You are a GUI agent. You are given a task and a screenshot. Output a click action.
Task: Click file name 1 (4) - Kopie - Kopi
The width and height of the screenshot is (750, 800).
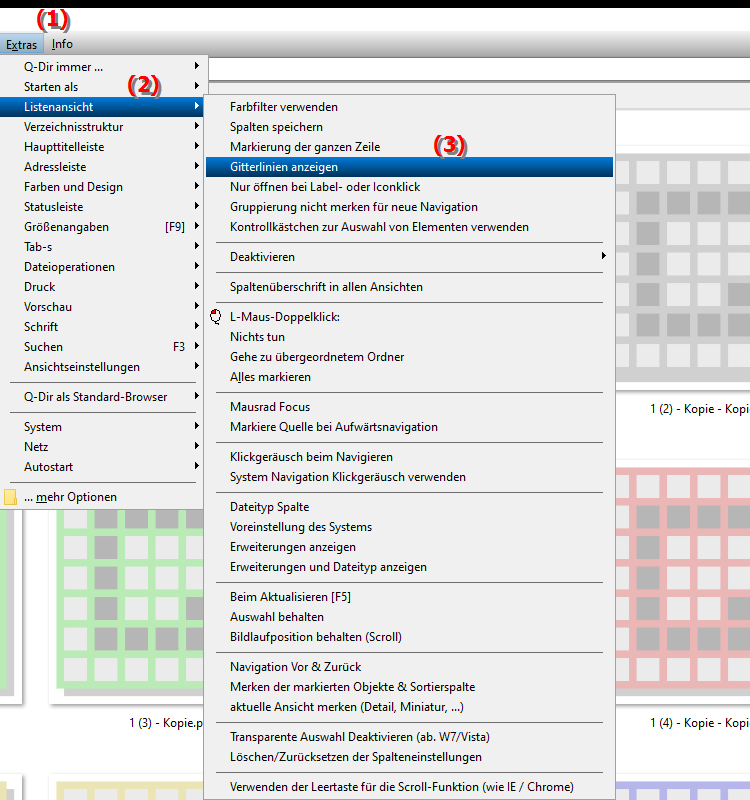[x=699, y=723]
